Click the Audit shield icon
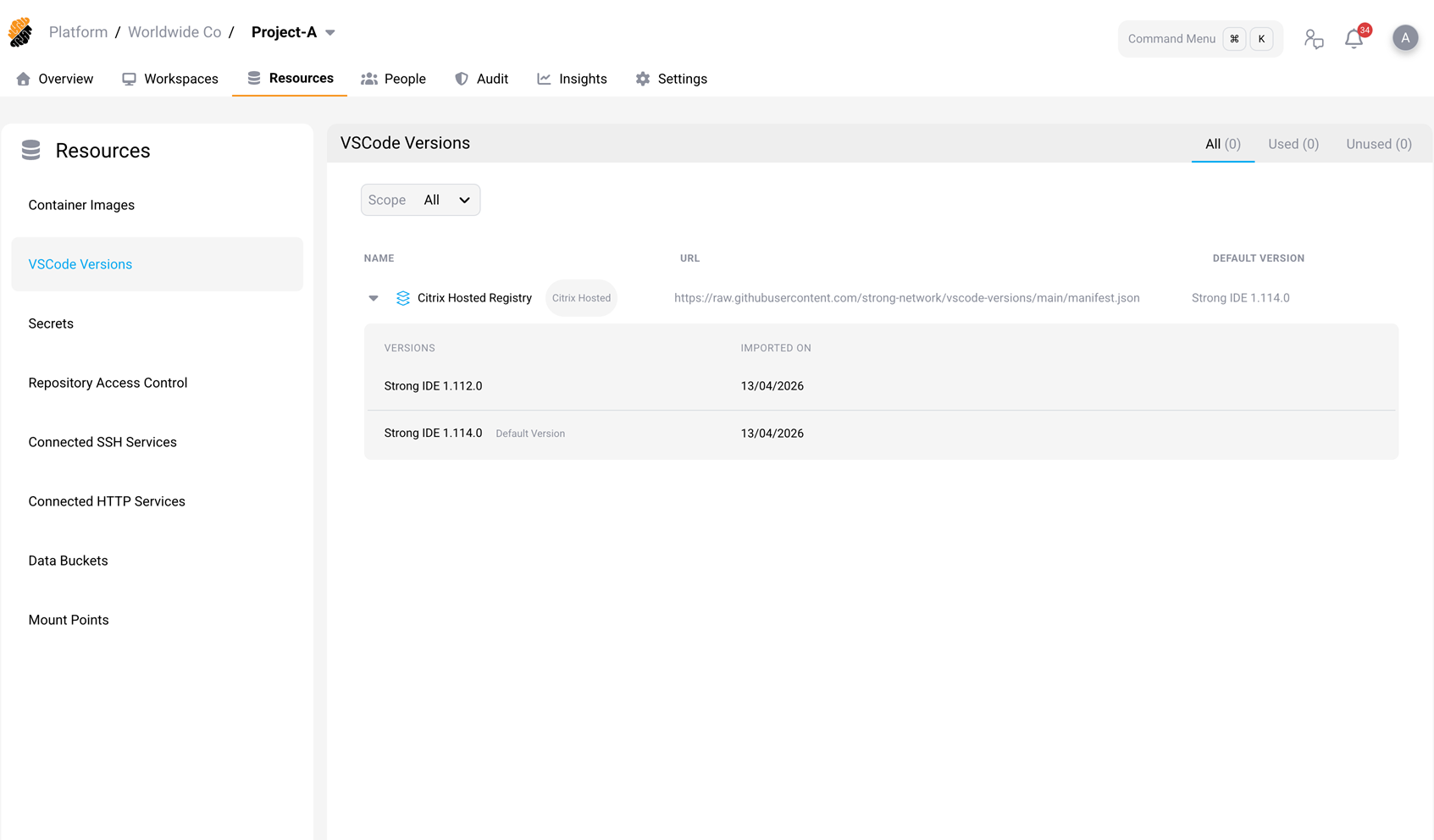The image size is (1434, 840). pyautogui.click(x=462, y=79)
